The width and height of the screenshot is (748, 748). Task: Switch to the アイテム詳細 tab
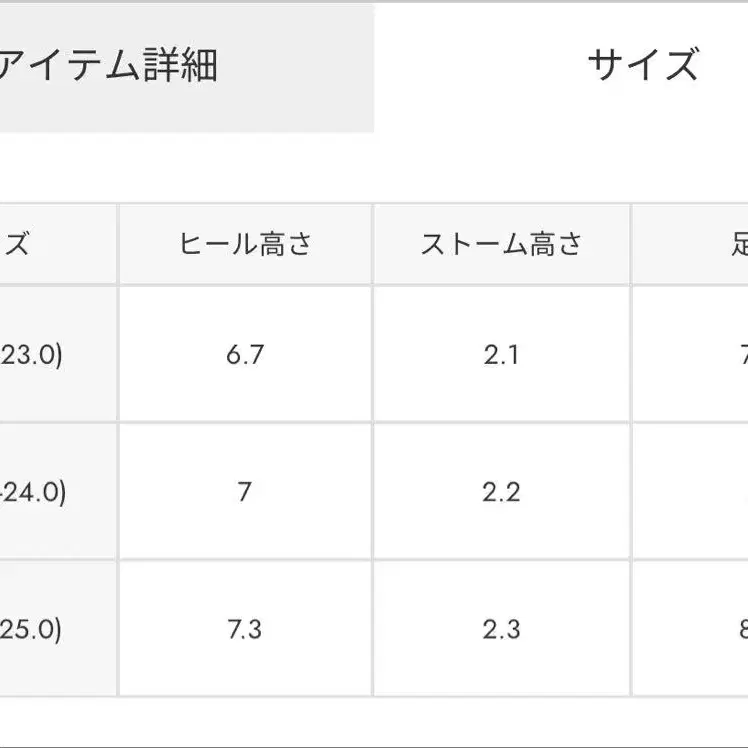(110, 66)
